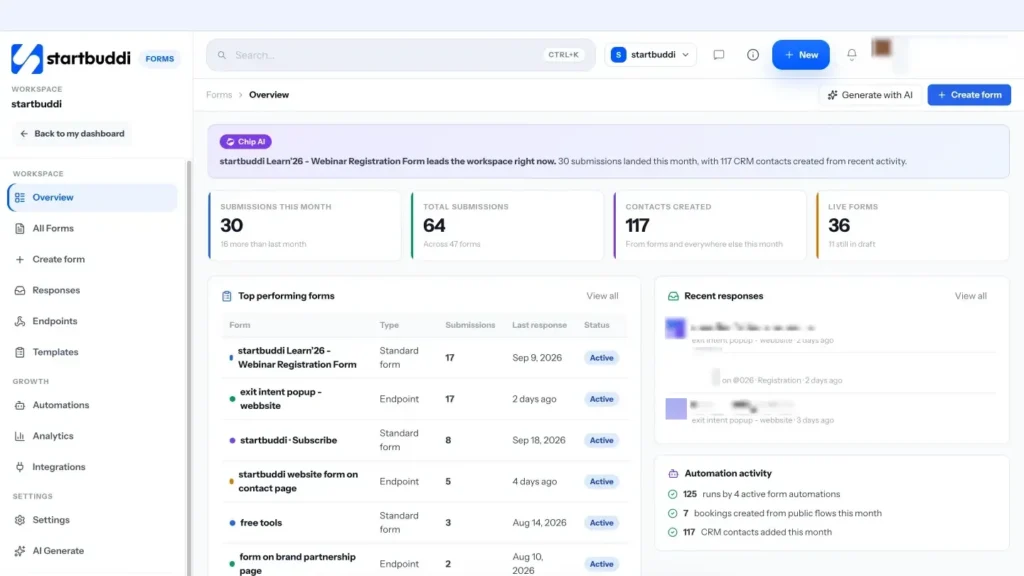Click the All Forms document icon
The image size is (1024, 576).
20,229
